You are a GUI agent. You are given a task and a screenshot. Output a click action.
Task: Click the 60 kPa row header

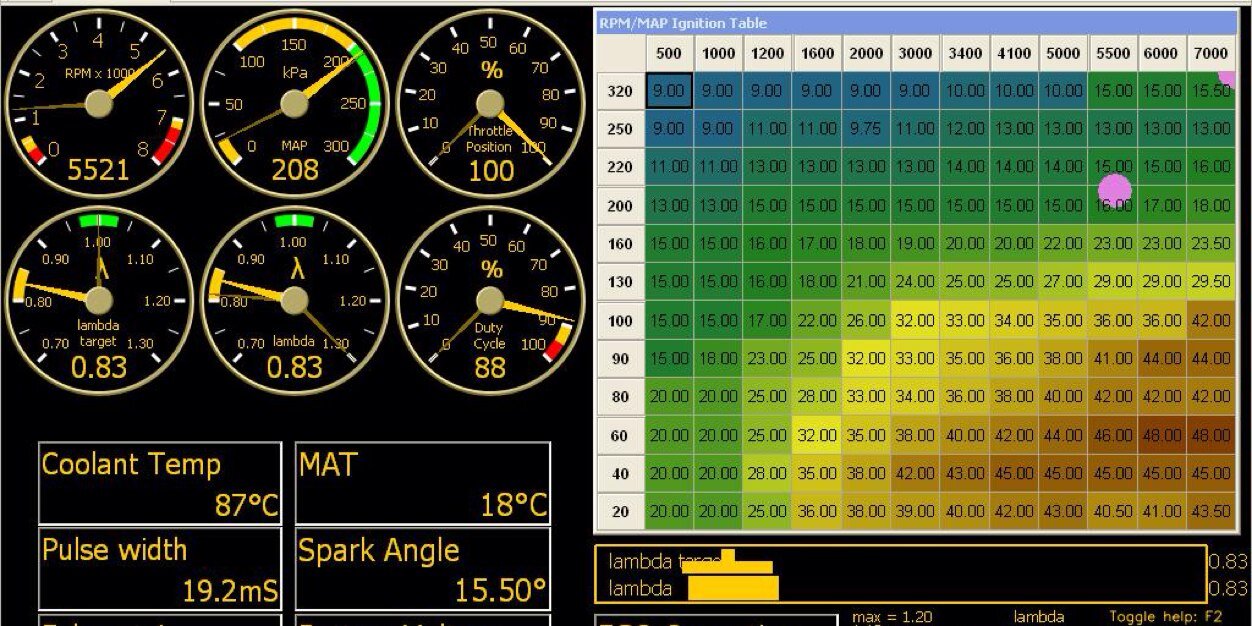pos(620,435)
